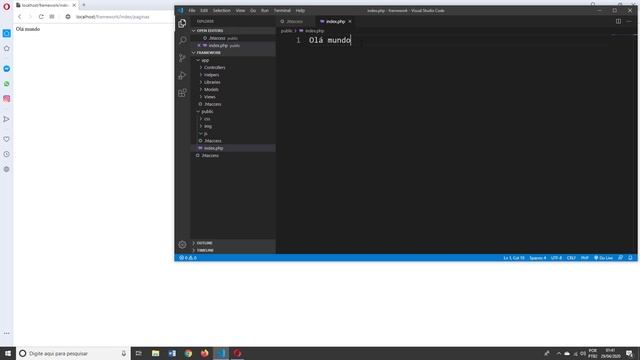The height and width of the screenshot is (360, 640).
Task: Open the editor More Actions ellipsis in VS Code
Action: coord(629,21)
